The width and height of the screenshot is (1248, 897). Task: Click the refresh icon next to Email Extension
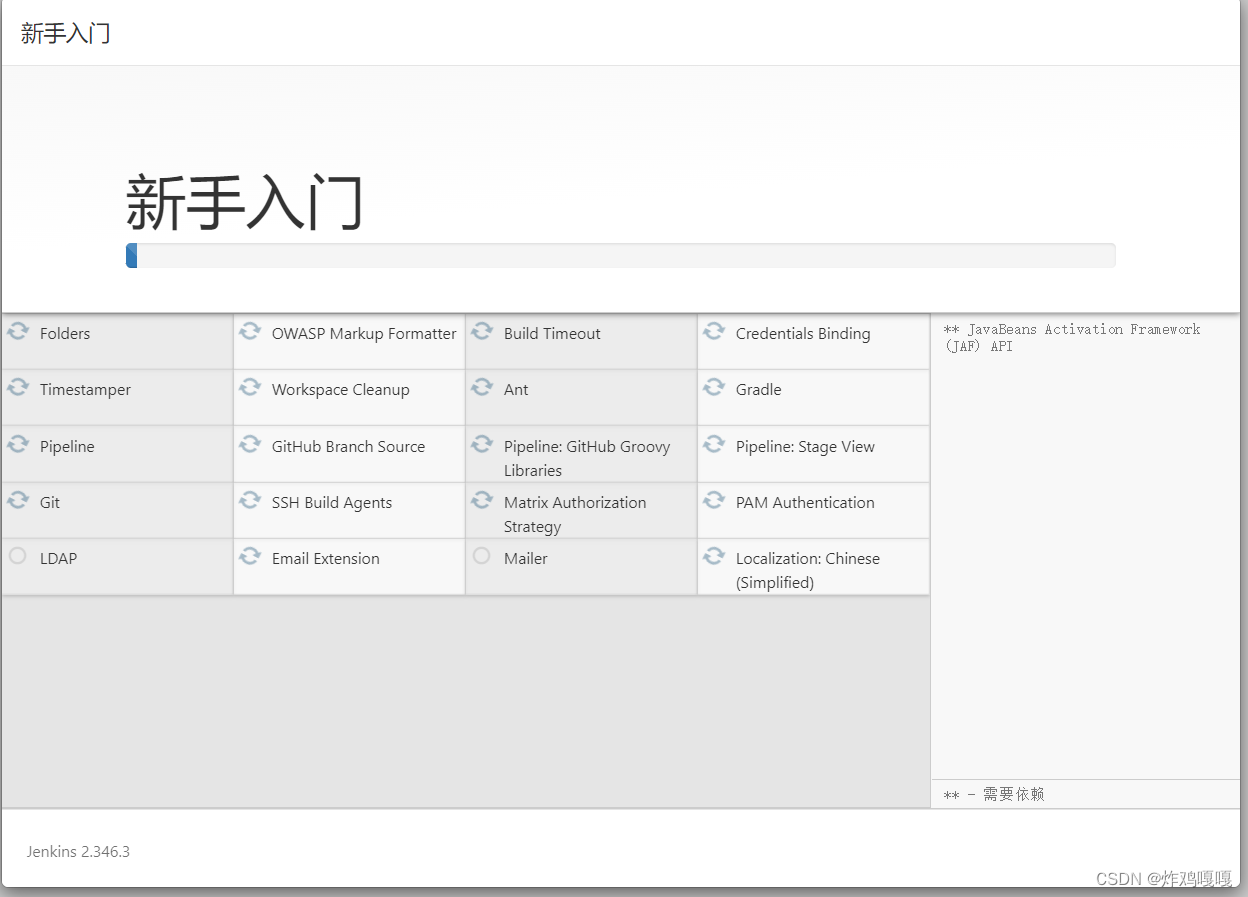250,556
